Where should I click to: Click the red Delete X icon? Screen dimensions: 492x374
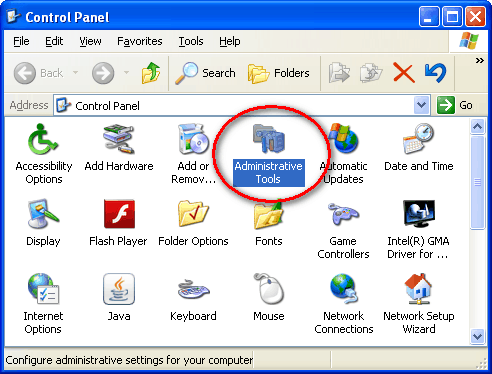pos(404,73)
